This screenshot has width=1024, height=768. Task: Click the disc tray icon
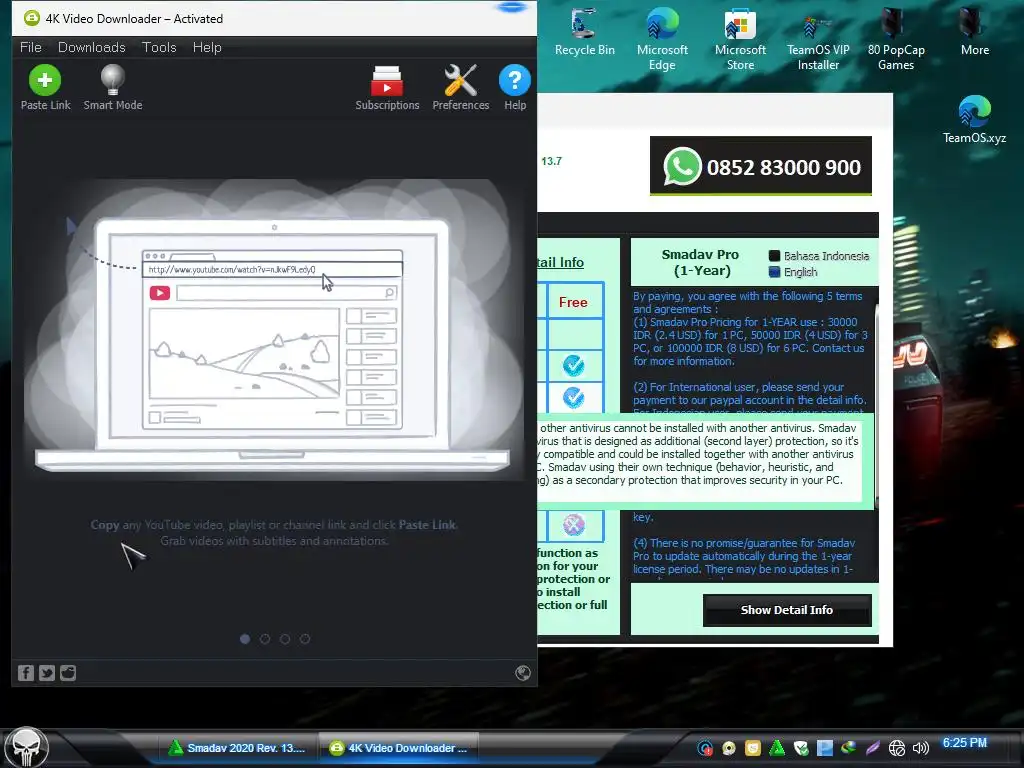click(729, 748)
